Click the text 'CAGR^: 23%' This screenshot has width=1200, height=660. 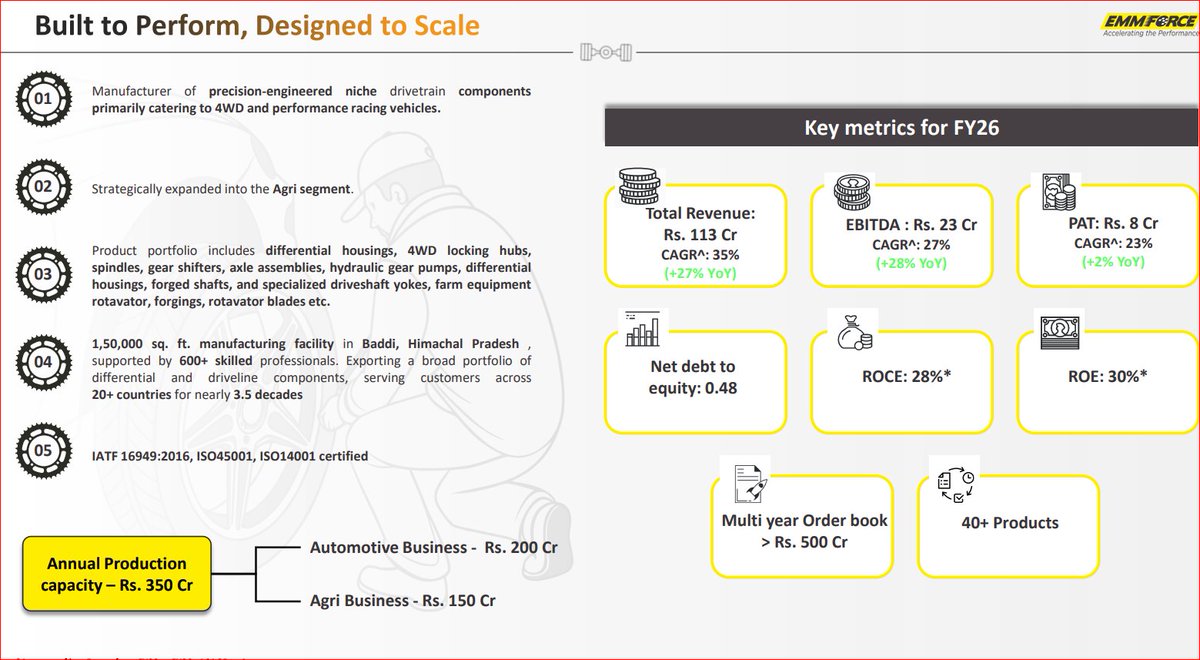[1113, 243]
